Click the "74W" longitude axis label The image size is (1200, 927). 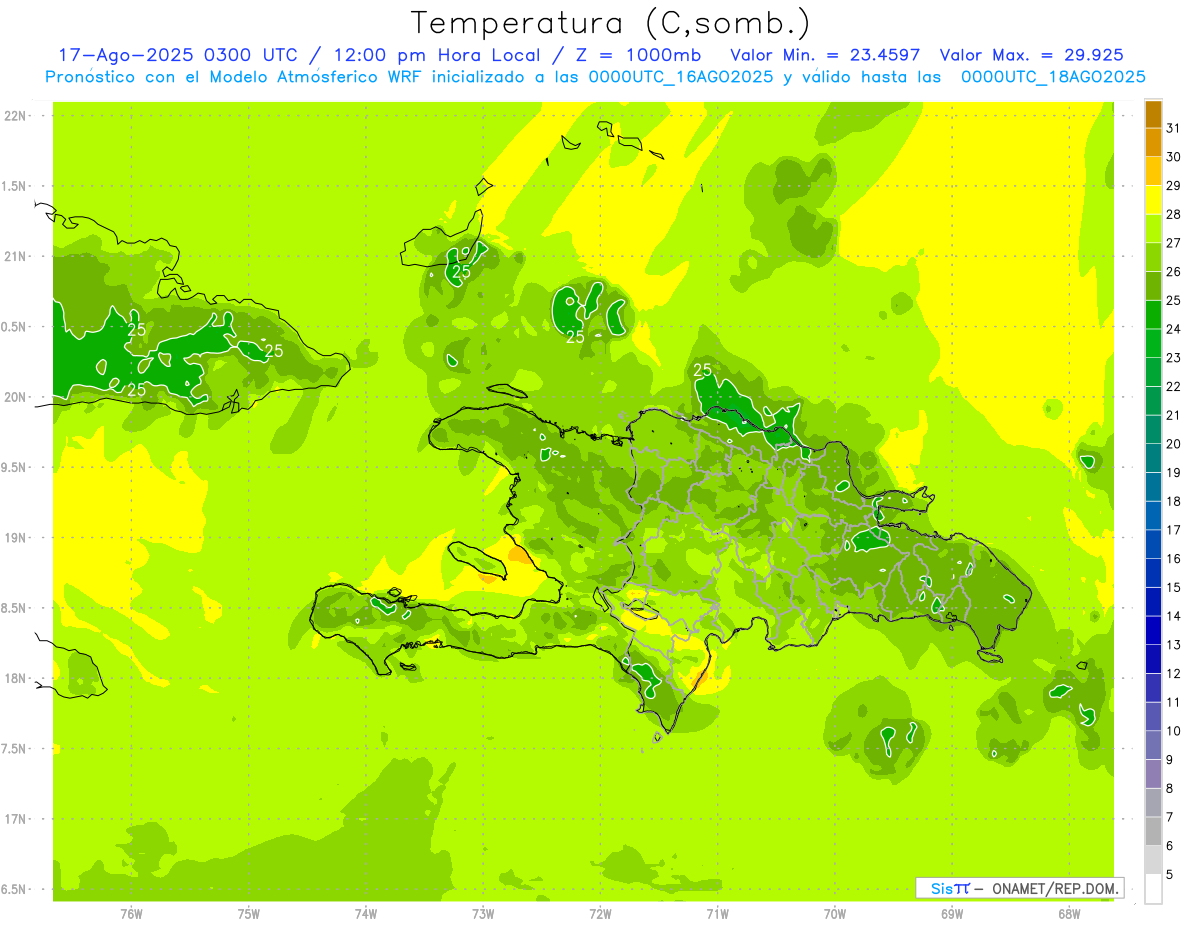click(365, 913)
